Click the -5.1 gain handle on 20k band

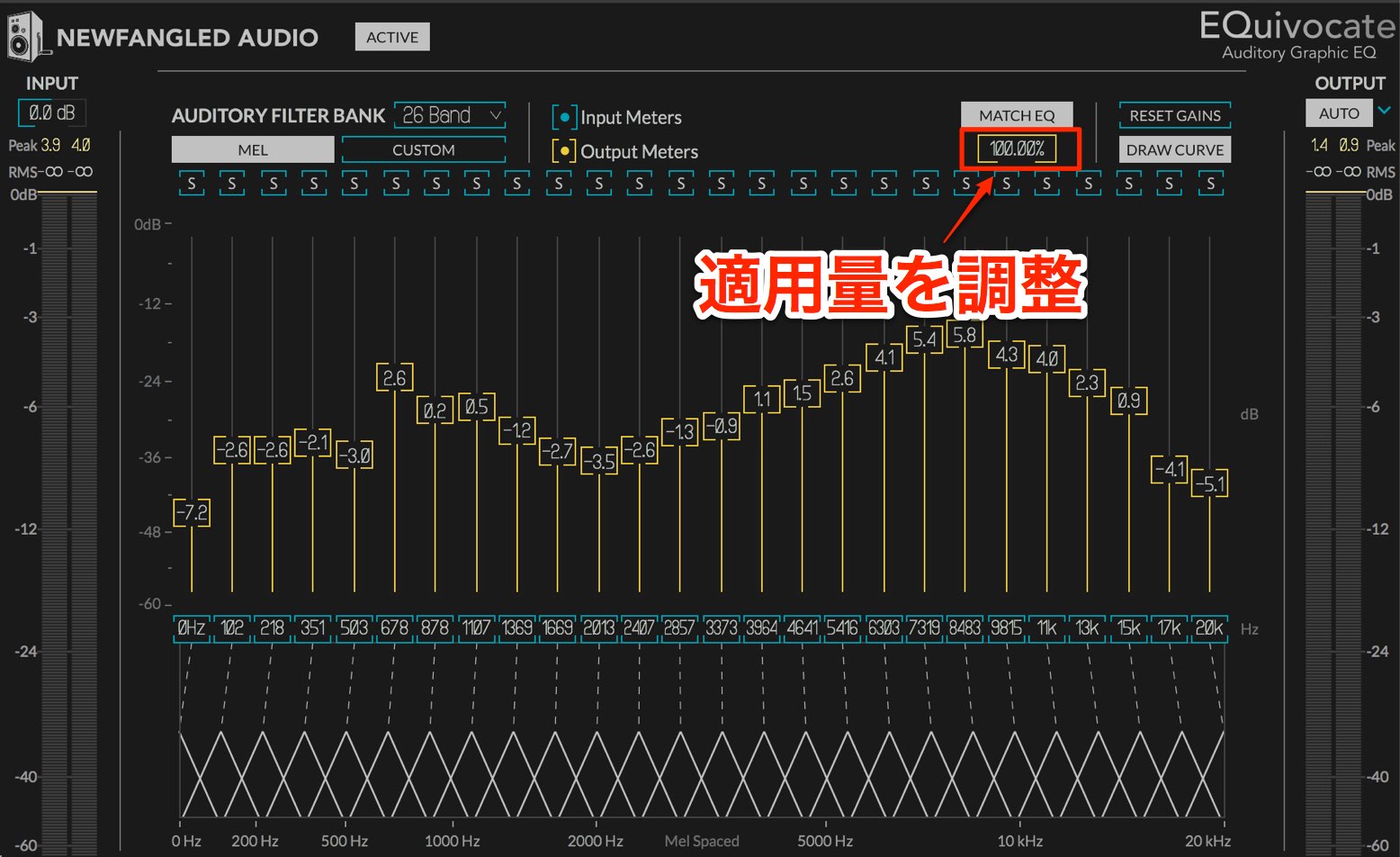pos(1210,483)
